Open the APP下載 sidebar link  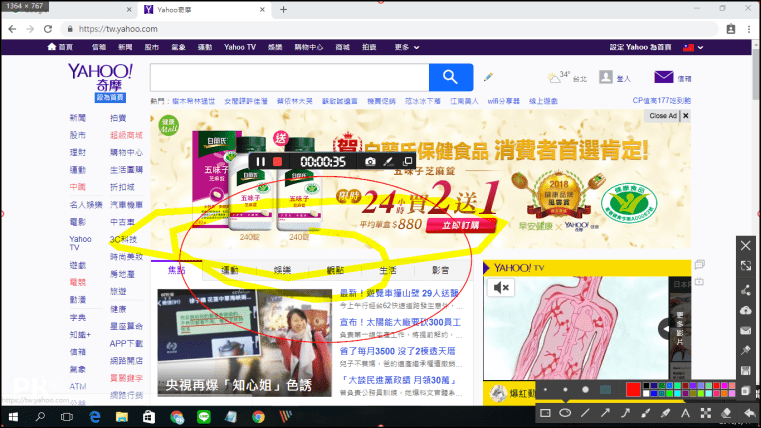pos(126,343)
